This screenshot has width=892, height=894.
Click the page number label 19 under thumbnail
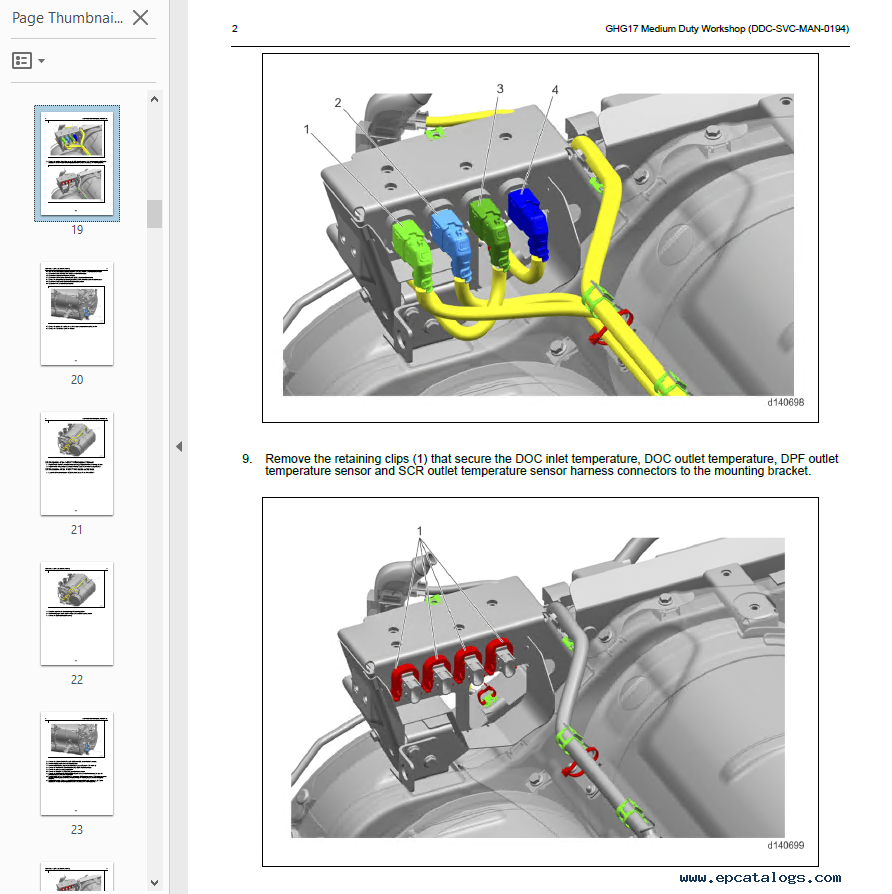pyautogui.click(x=77, y=230)
